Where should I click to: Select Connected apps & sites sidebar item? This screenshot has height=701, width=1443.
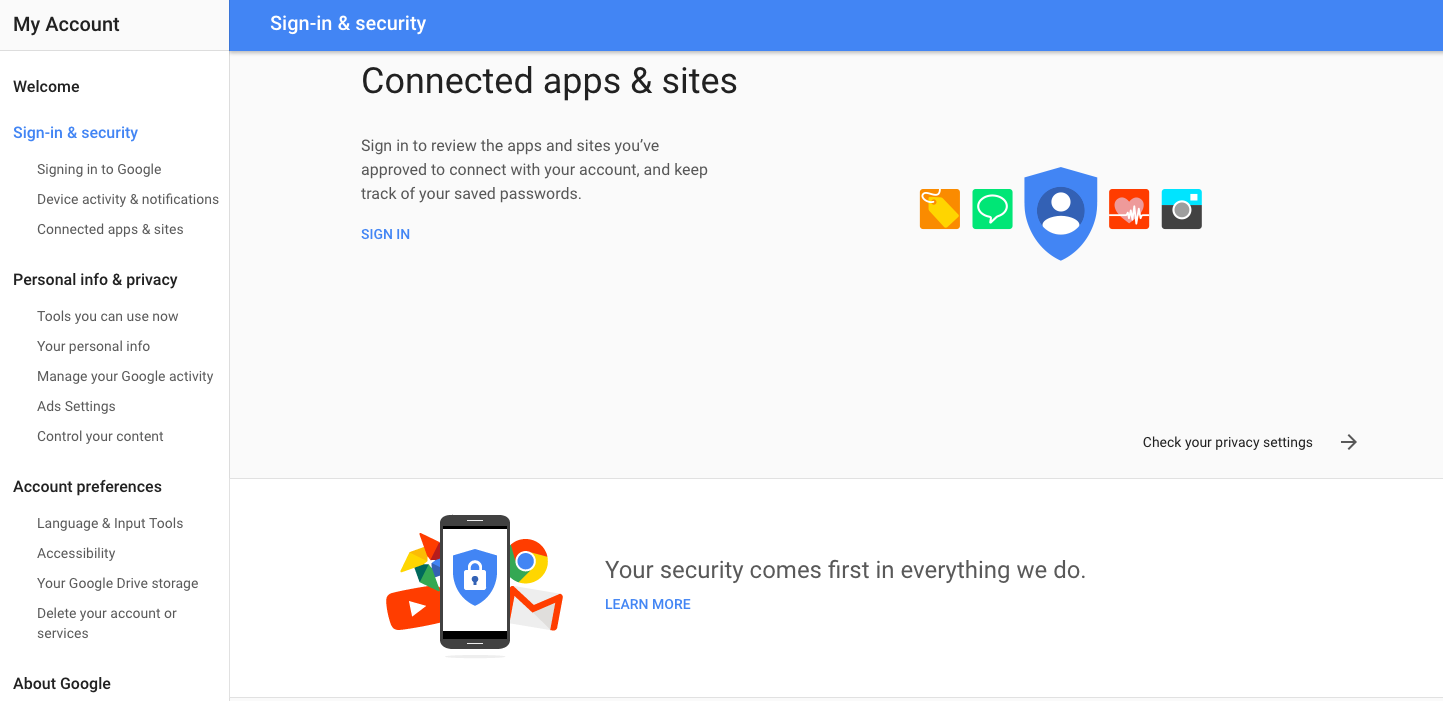click(110, 230)
